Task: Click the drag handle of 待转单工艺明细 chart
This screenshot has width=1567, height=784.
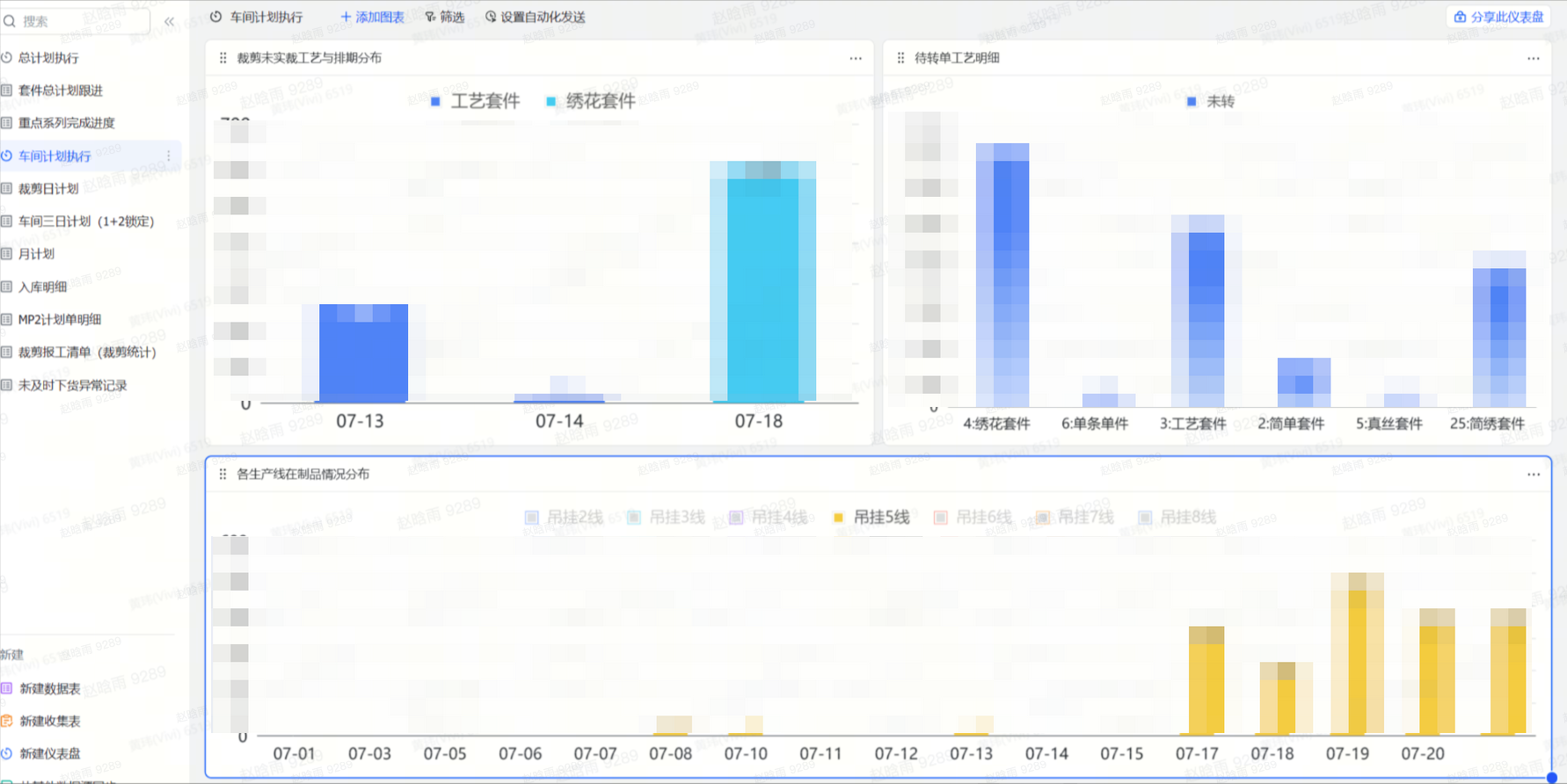Action: [900, 58]
